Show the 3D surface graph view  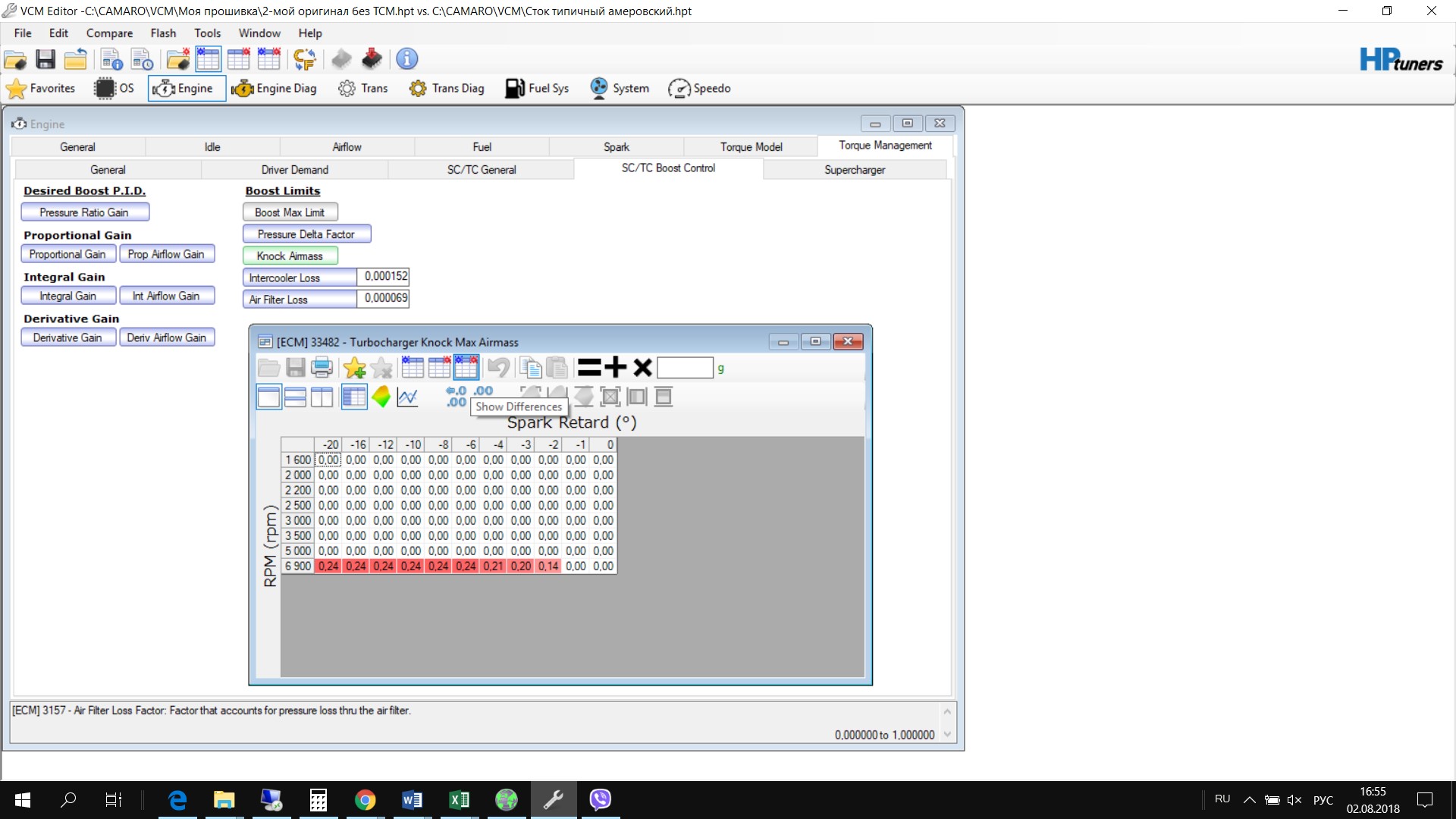[x=381, y=397]
